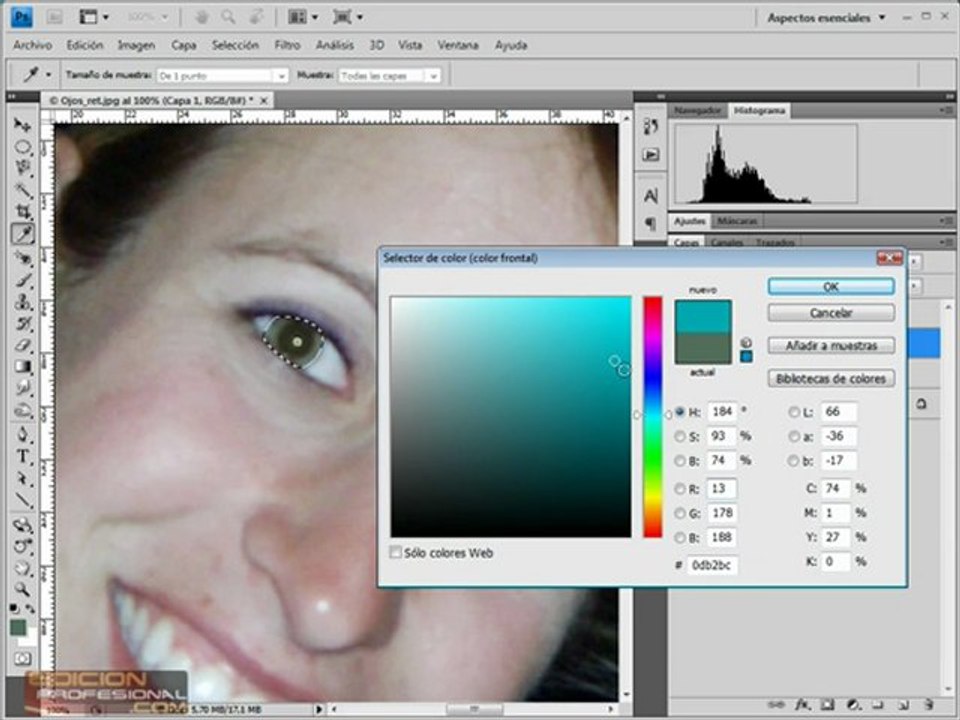Select the Lab a radio button

[793, 437]
